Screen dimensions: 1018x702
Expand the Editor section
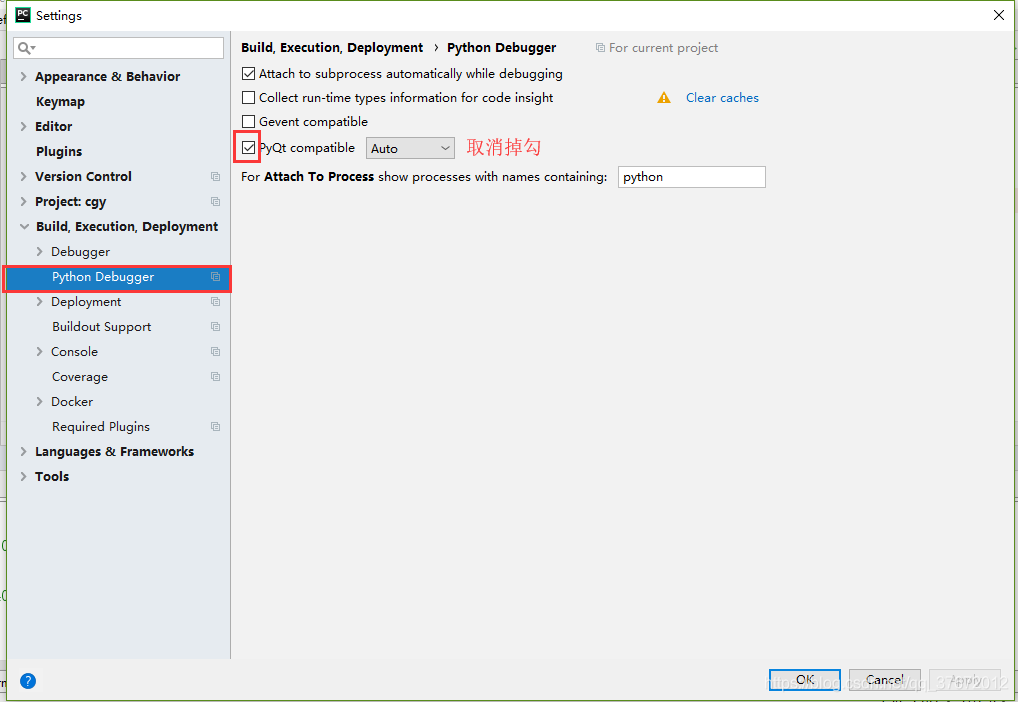(x=23, y=127)
